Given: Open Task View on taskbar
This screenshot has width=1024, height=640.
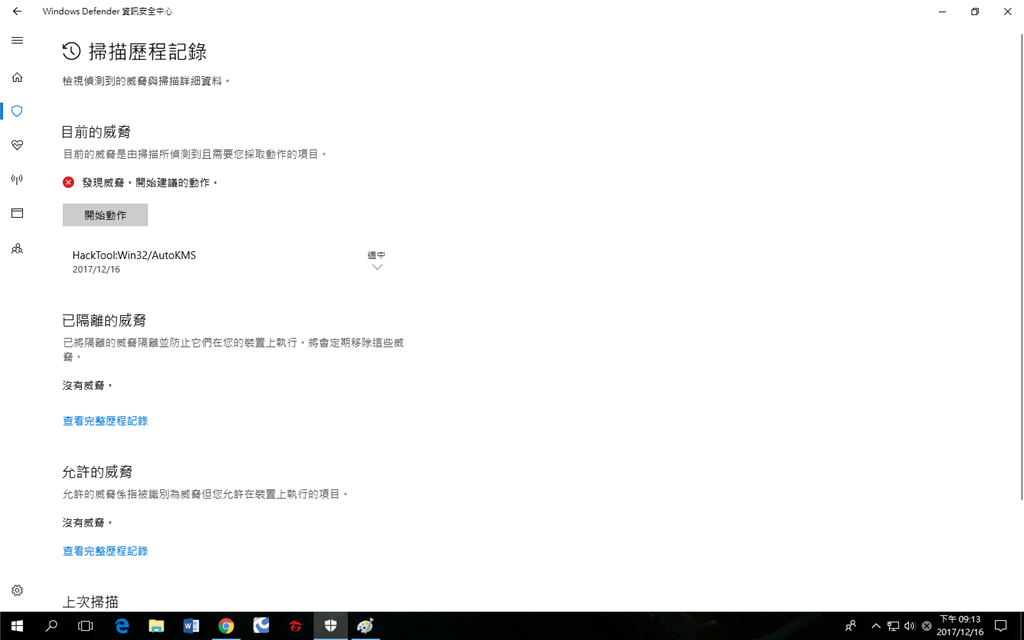Looking at the screenshot, I should pyautogui.click(x=85, y=626).
